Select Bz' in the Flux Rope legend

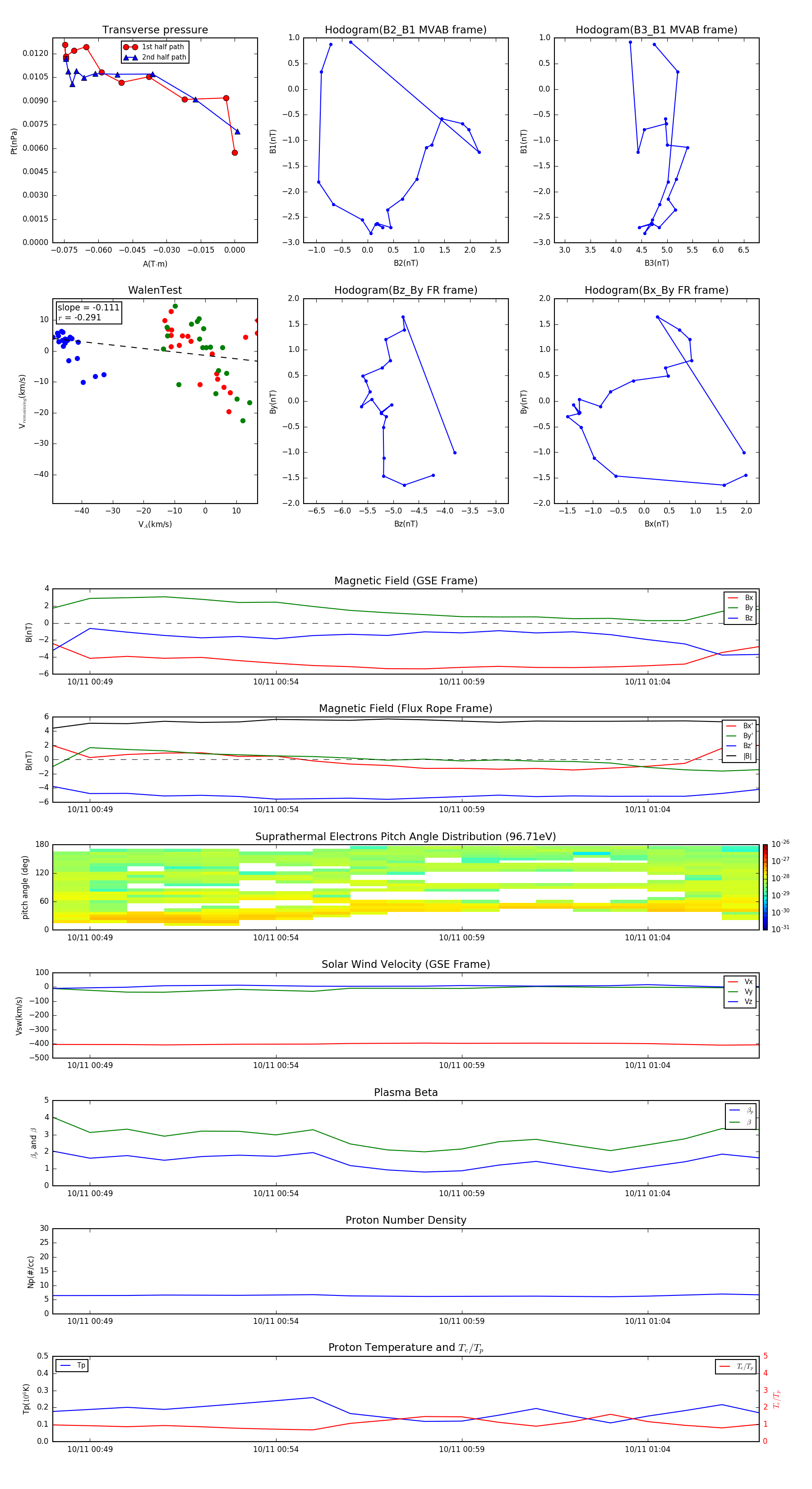coord(739,746)
